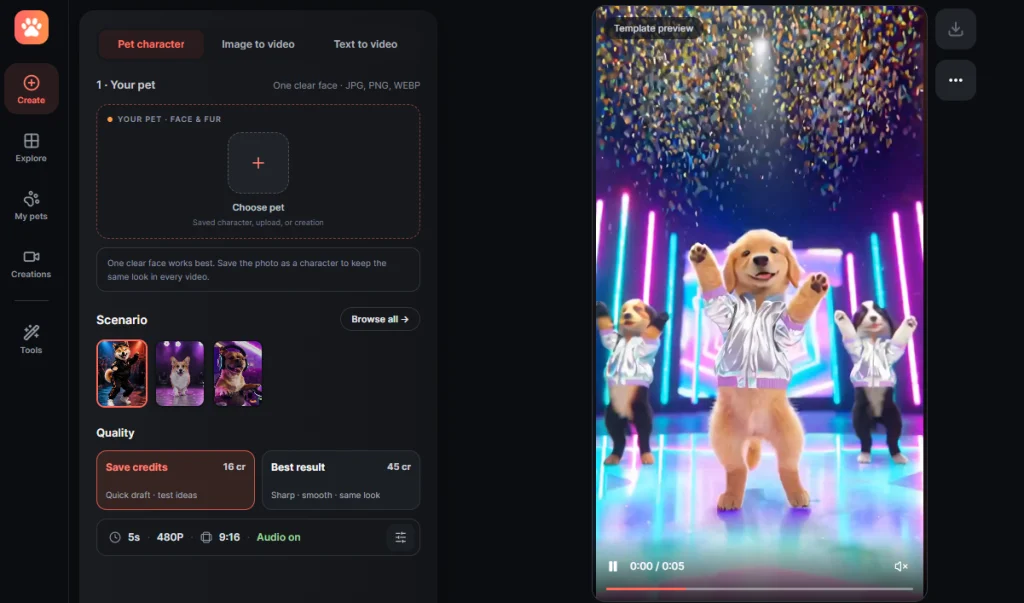Click the paw logo icon

click(31, 27)
